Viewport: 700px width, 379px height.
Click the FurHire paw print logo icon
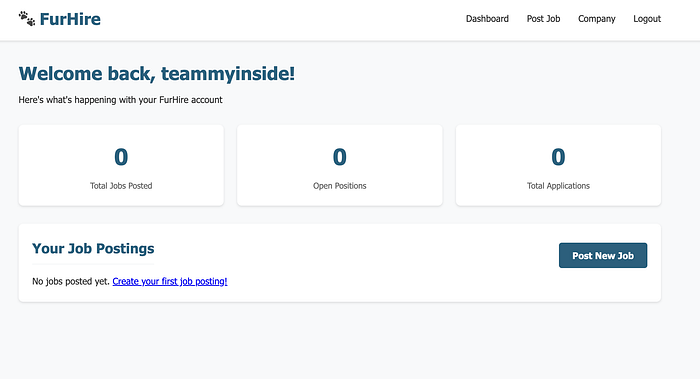tap(27, 19)
